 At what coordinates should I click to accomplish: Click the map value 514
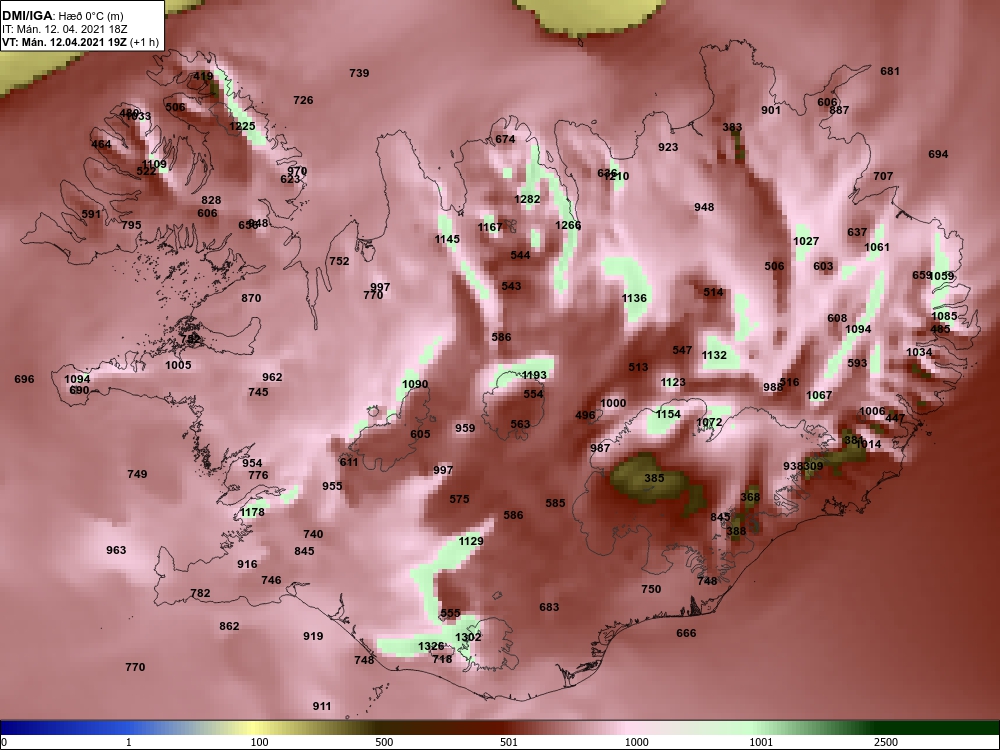714,293
